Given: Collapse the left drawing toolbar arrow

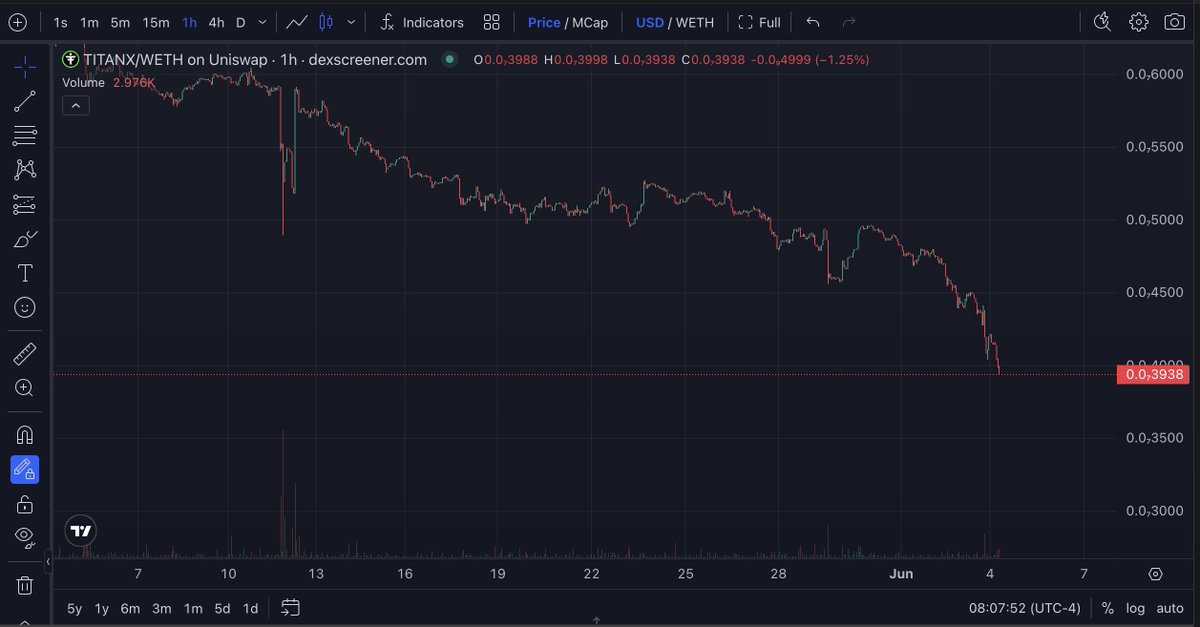Looking at the screenshot, I should [48, 560].
